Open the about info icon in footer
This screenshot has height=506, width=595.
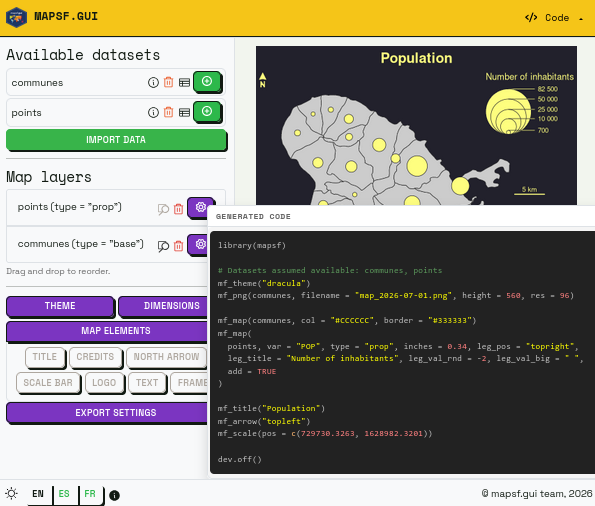point(114,495)
